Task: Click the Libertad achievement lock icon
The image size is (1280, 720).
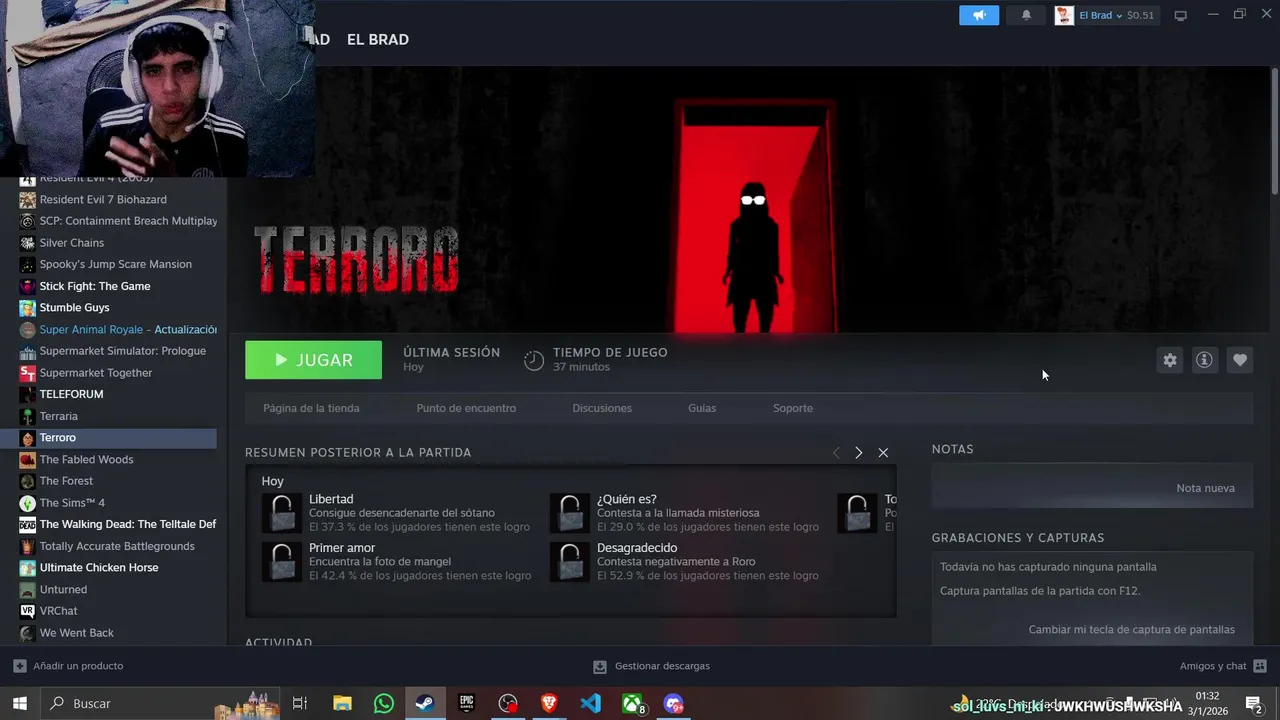Action: click(x=282, y=513)
